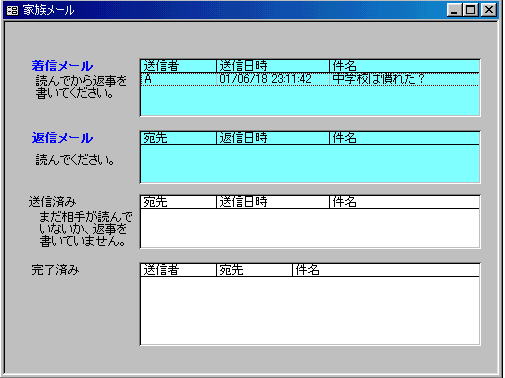Viewport: 505px width, 378px height.
Task: Click the 着信メール heading label
Action: pyautogui.click(x=62, y=66)
